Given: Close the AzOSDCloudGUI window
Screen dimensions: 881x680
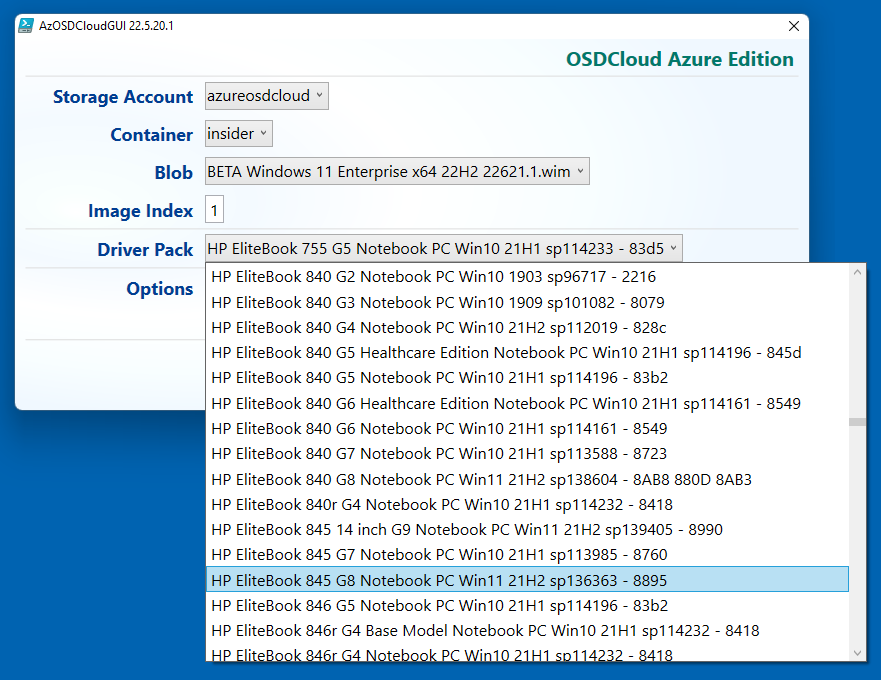Looking at the screenshot, I should tap(793, 26).
